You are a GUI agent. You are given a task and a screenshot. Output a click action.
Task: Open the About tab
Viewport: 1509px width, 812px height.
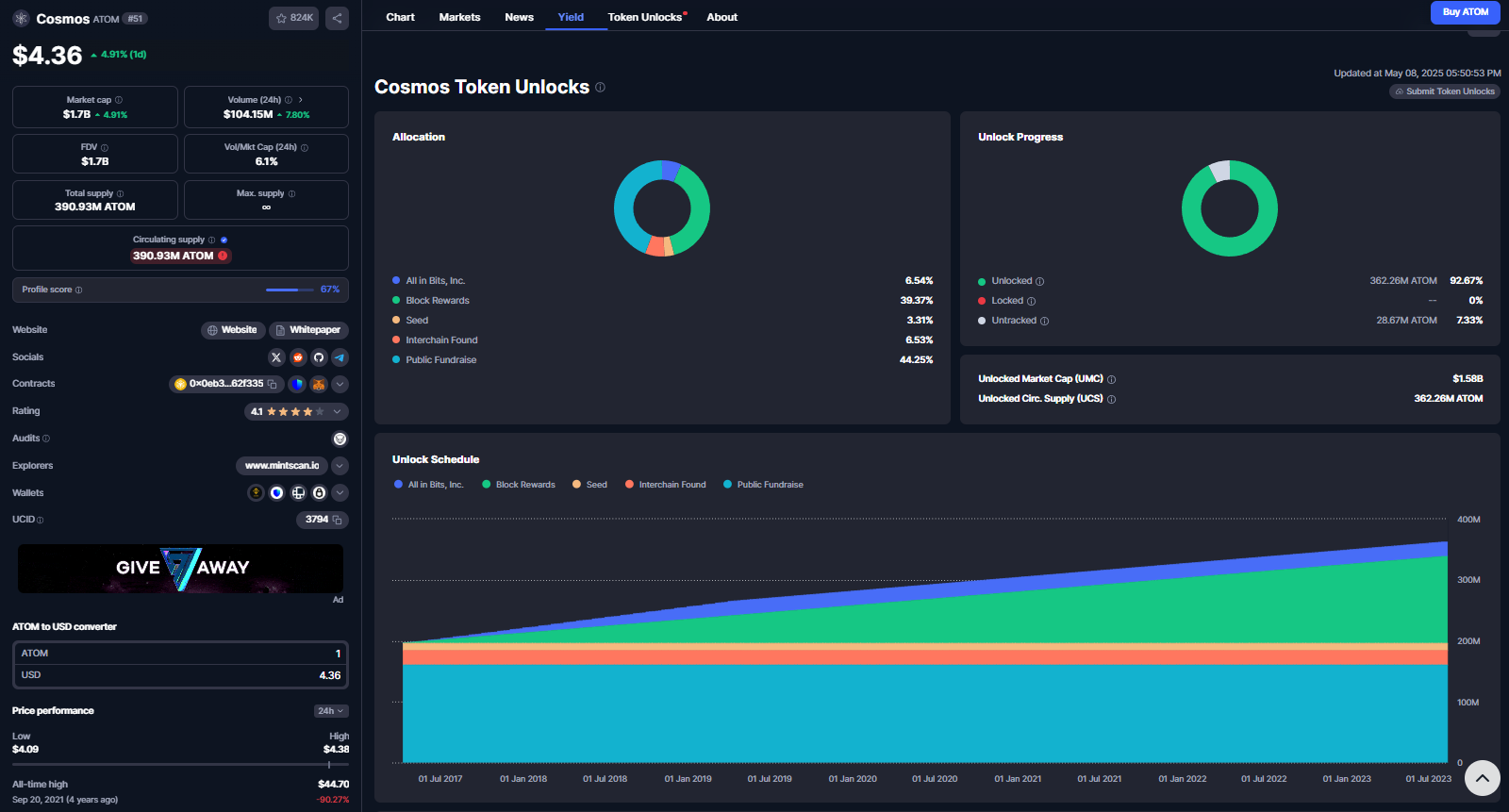pyautogui.click(x=722, y=17)
